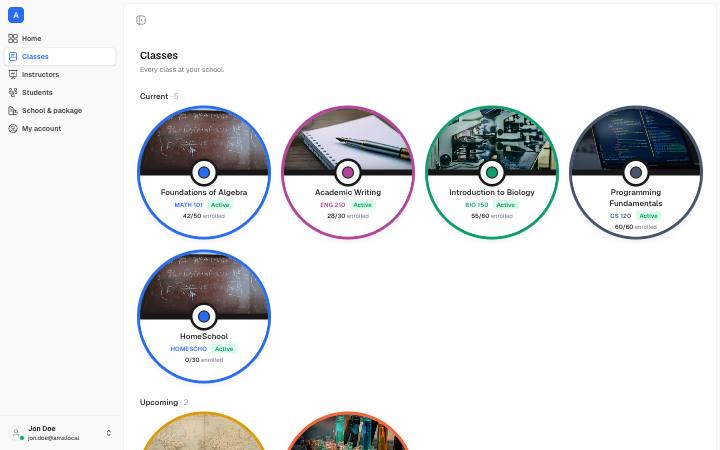
Task: Click the Current section heading
Action: [154, 96]
